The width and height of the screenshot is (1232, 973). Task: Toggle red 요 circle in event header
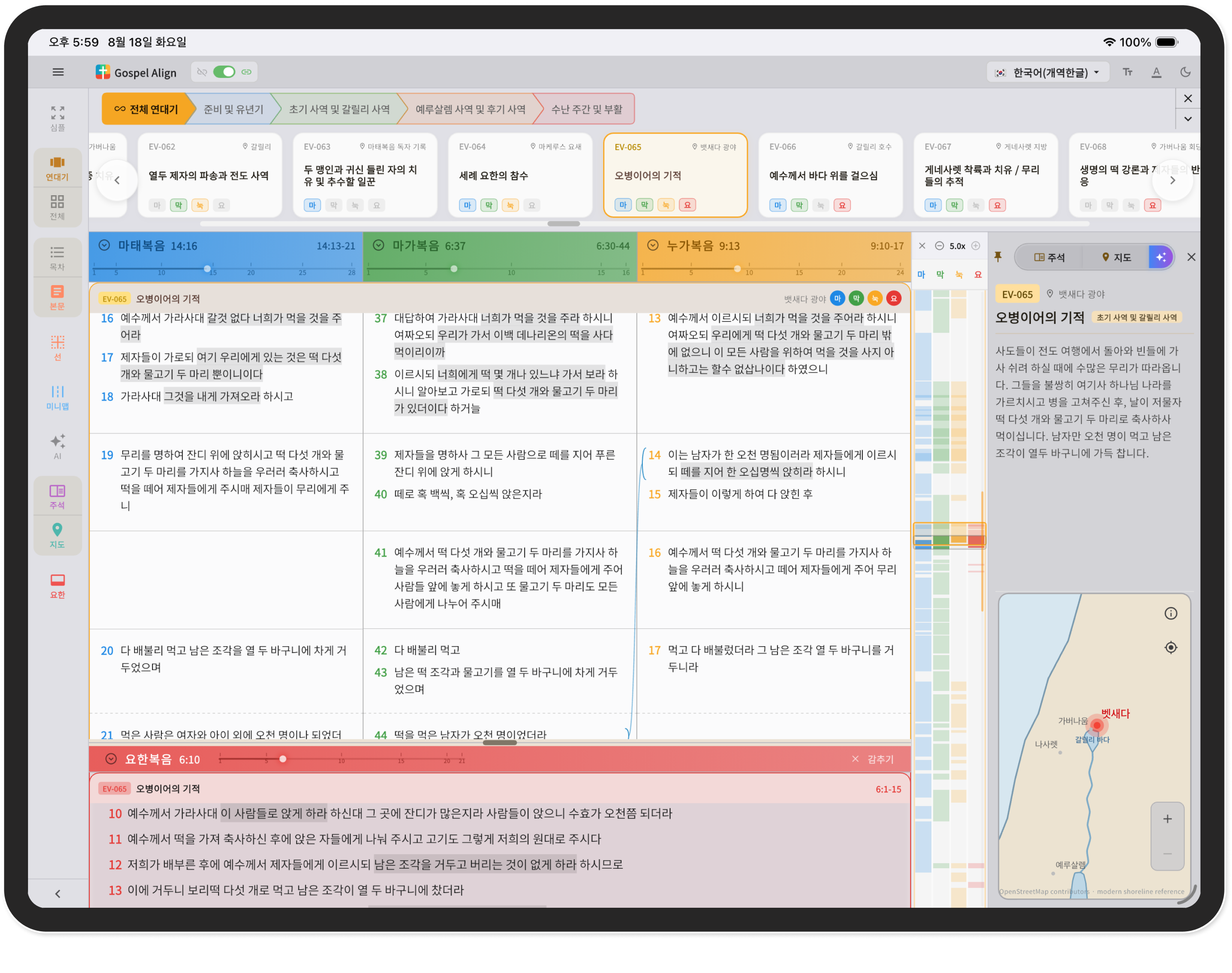[x=894, y=298]
